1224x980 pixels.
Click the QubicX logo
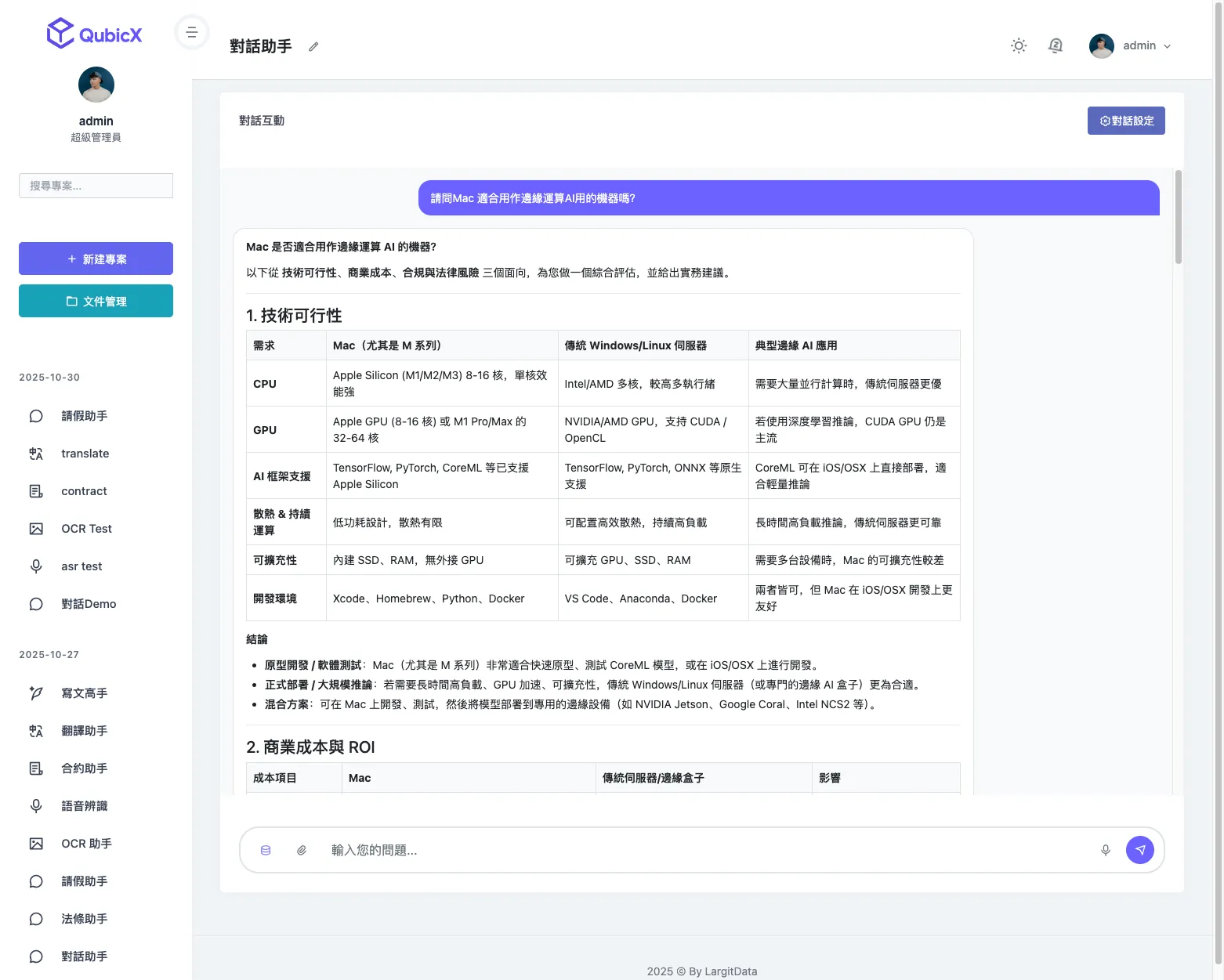coord(95,34)
